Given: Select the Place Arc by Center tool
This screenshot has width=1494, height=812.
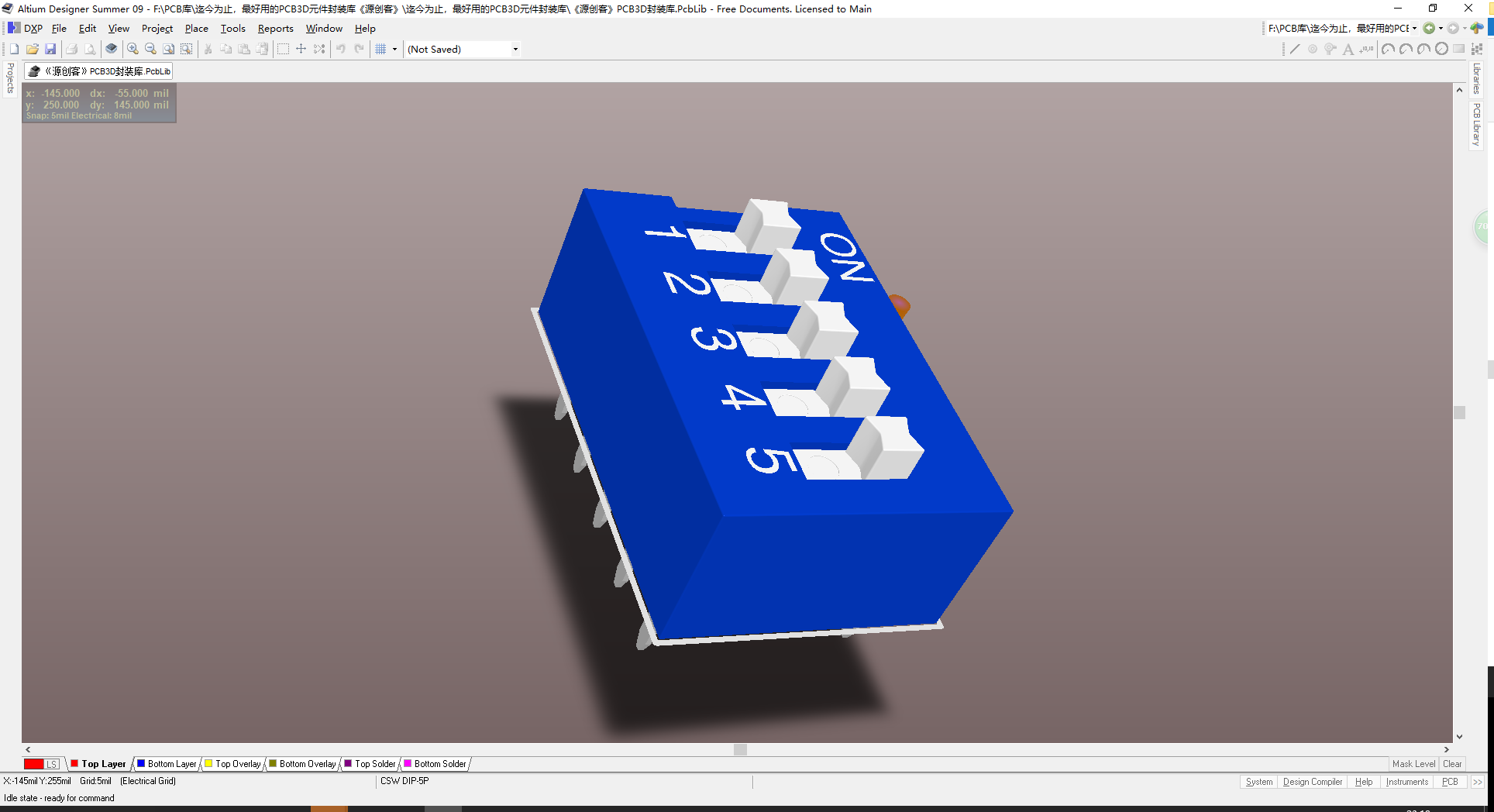Looking at the screenshot, I should pos(1388,49).
